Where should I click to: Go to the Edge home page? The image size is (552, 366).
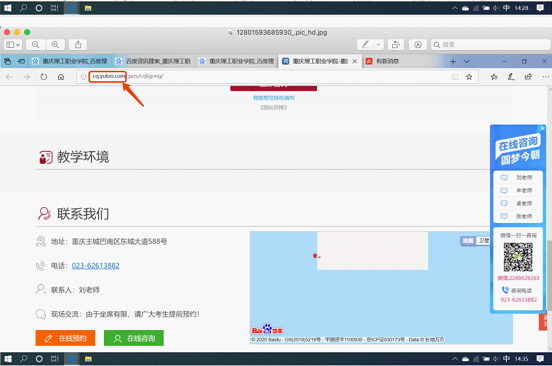pyautogui.click(x=61, y=77)
